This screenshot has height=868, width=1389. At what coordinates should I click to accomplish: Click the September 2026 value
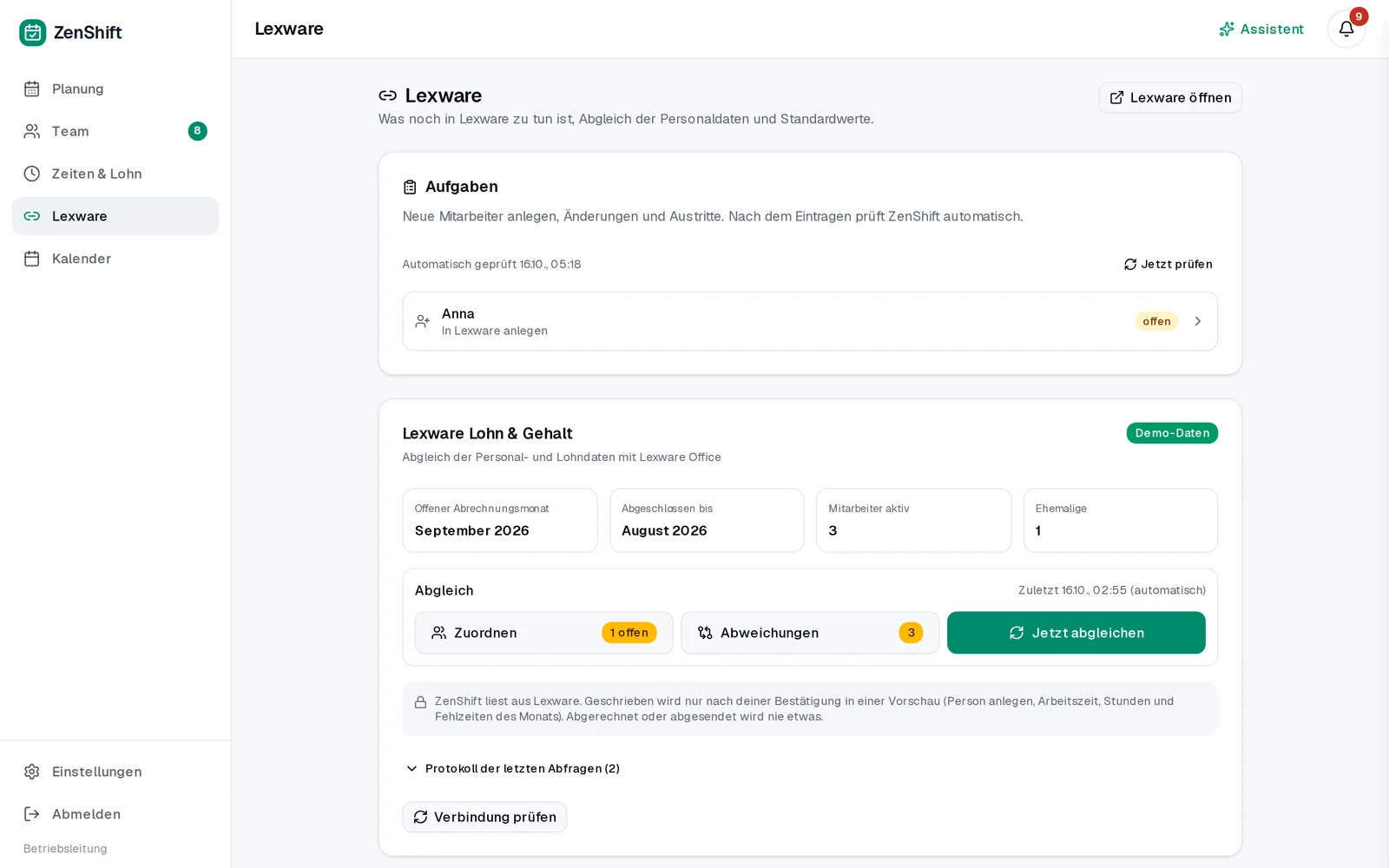(472, 530)
